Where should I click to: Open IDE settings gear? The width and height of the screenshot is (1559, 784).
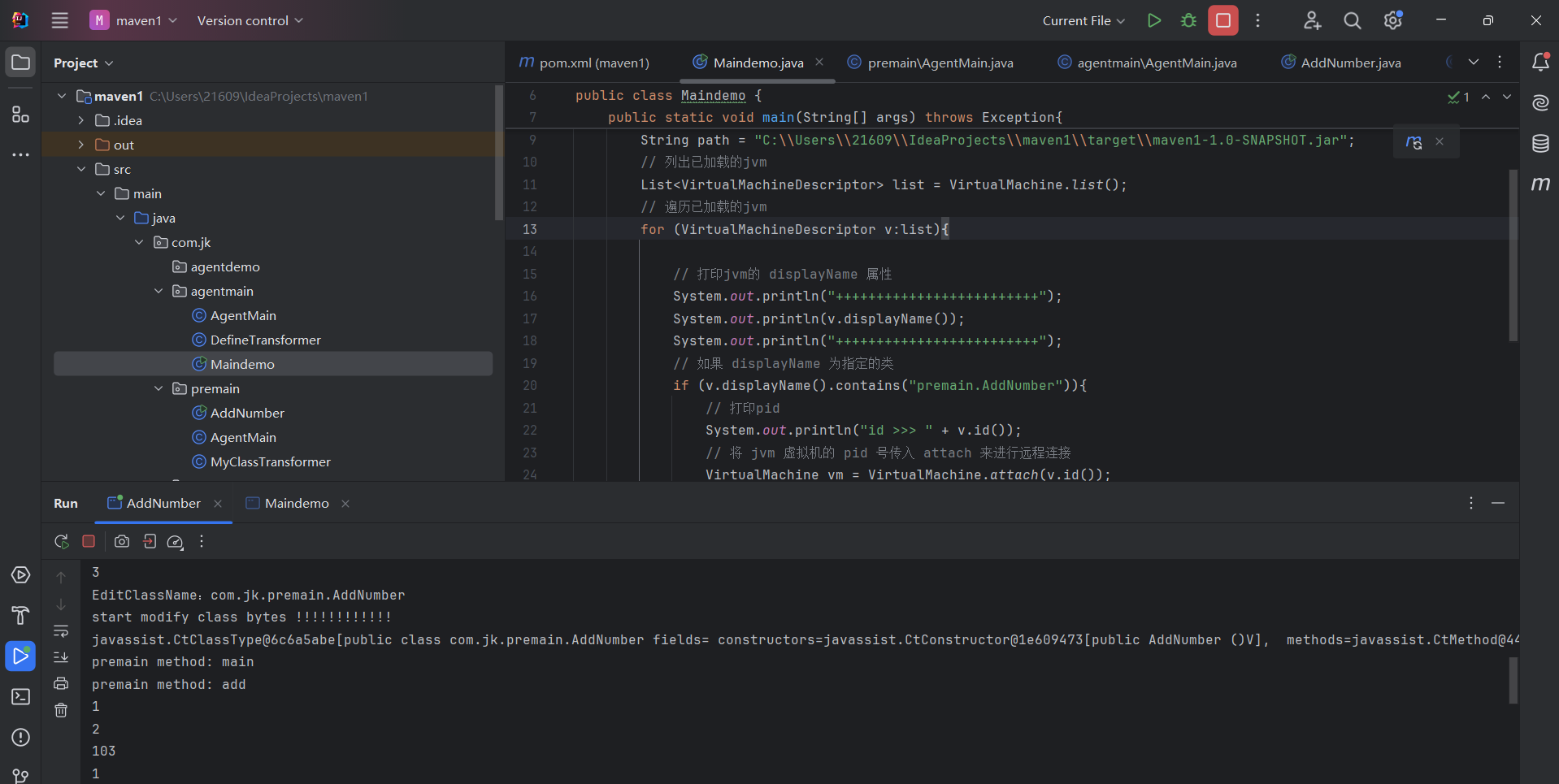click(1393, 20)
